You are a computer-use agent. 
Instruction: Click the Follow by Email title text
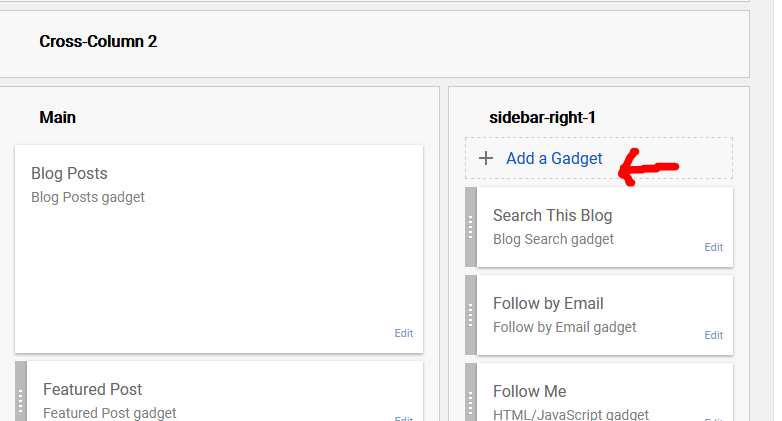[x=548, y=303]
